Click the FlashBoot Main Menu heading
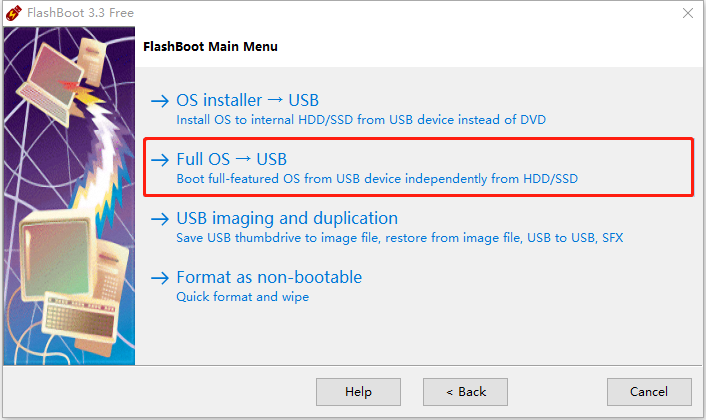 point(210,47)
